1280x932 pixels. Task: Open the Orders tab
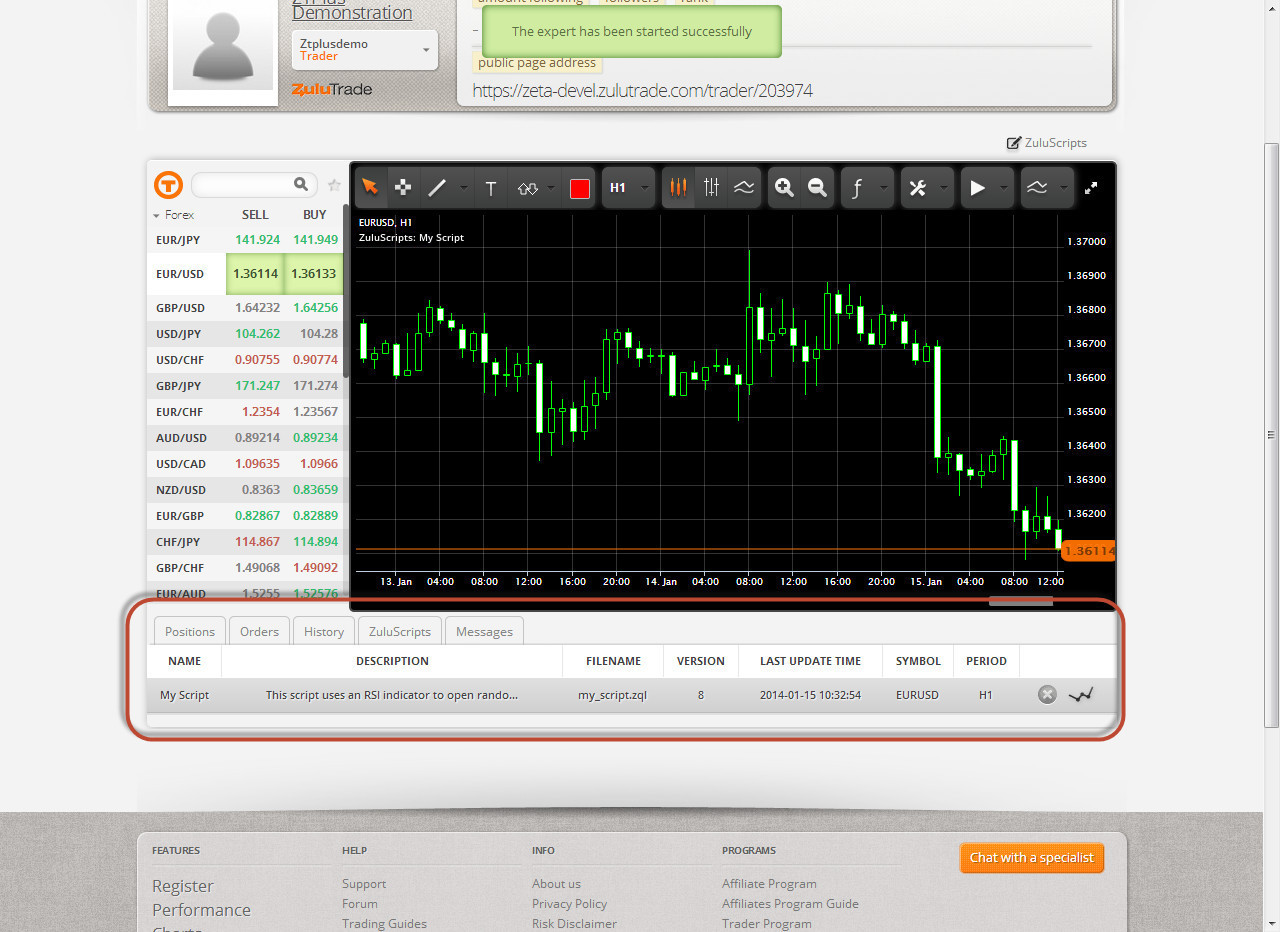pyautogui.click(x=259, y=631)
